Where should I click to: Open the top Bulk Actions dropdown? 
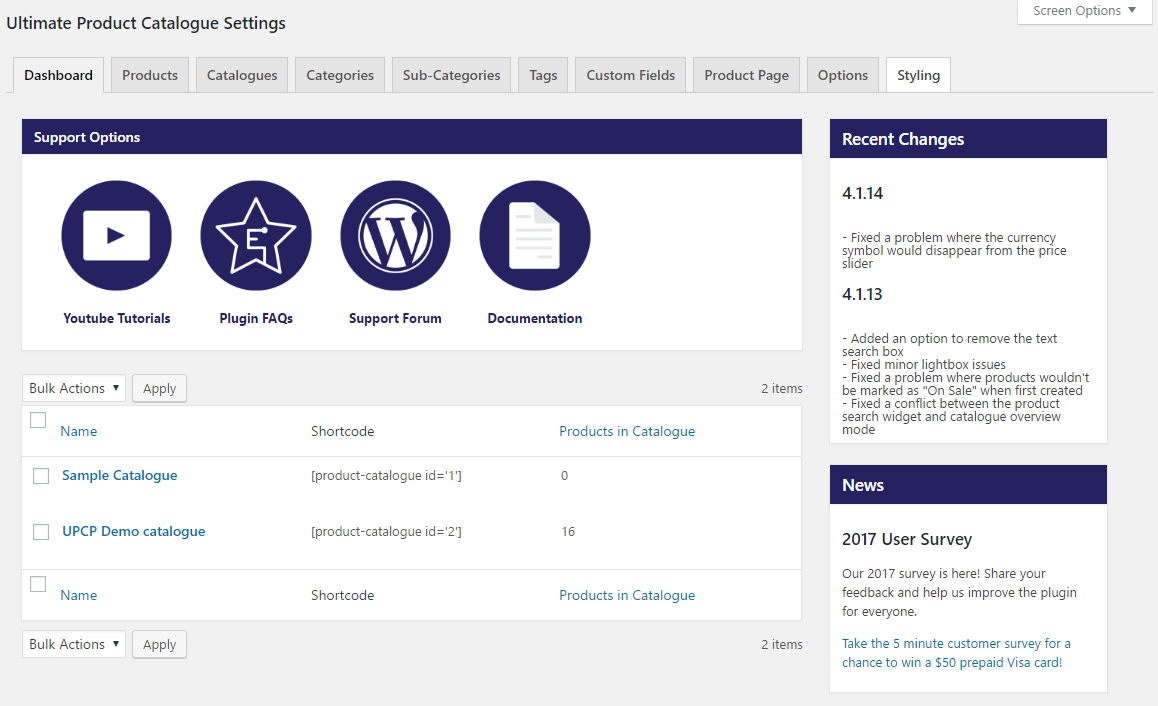click(x=73, y=388)
